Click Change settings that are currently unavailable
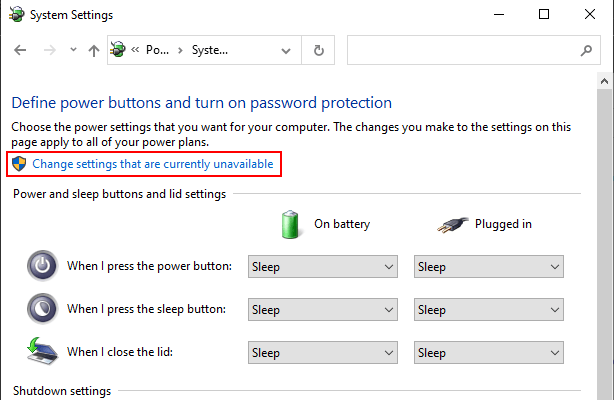Viewport: 614px width, 400px height. 153,164
